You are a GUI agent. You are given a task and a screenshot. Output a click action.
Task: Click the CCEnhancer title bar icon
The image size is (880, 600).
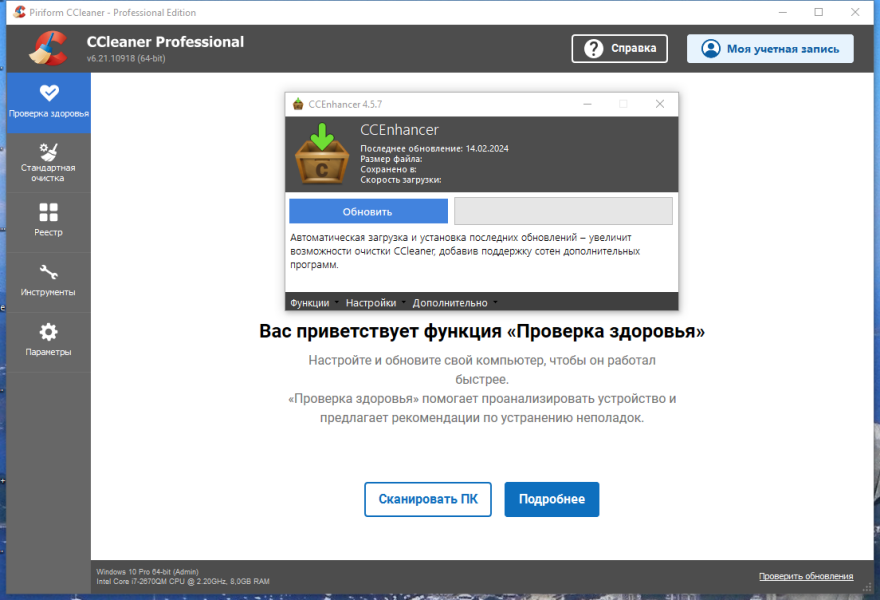click(x=298, y=104)
